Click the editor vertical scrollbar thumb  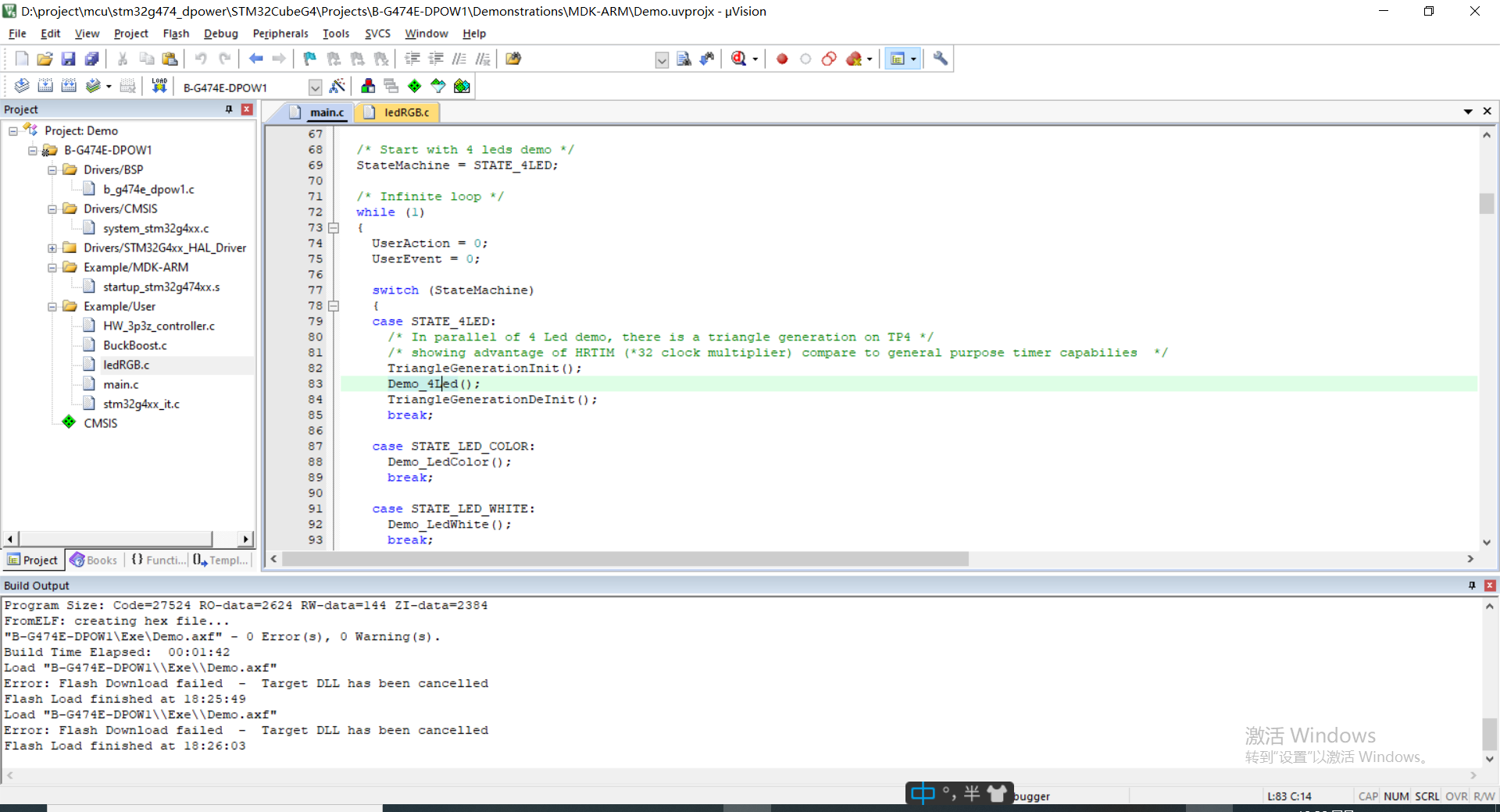pyautogui.click(x=1487, y=203)
